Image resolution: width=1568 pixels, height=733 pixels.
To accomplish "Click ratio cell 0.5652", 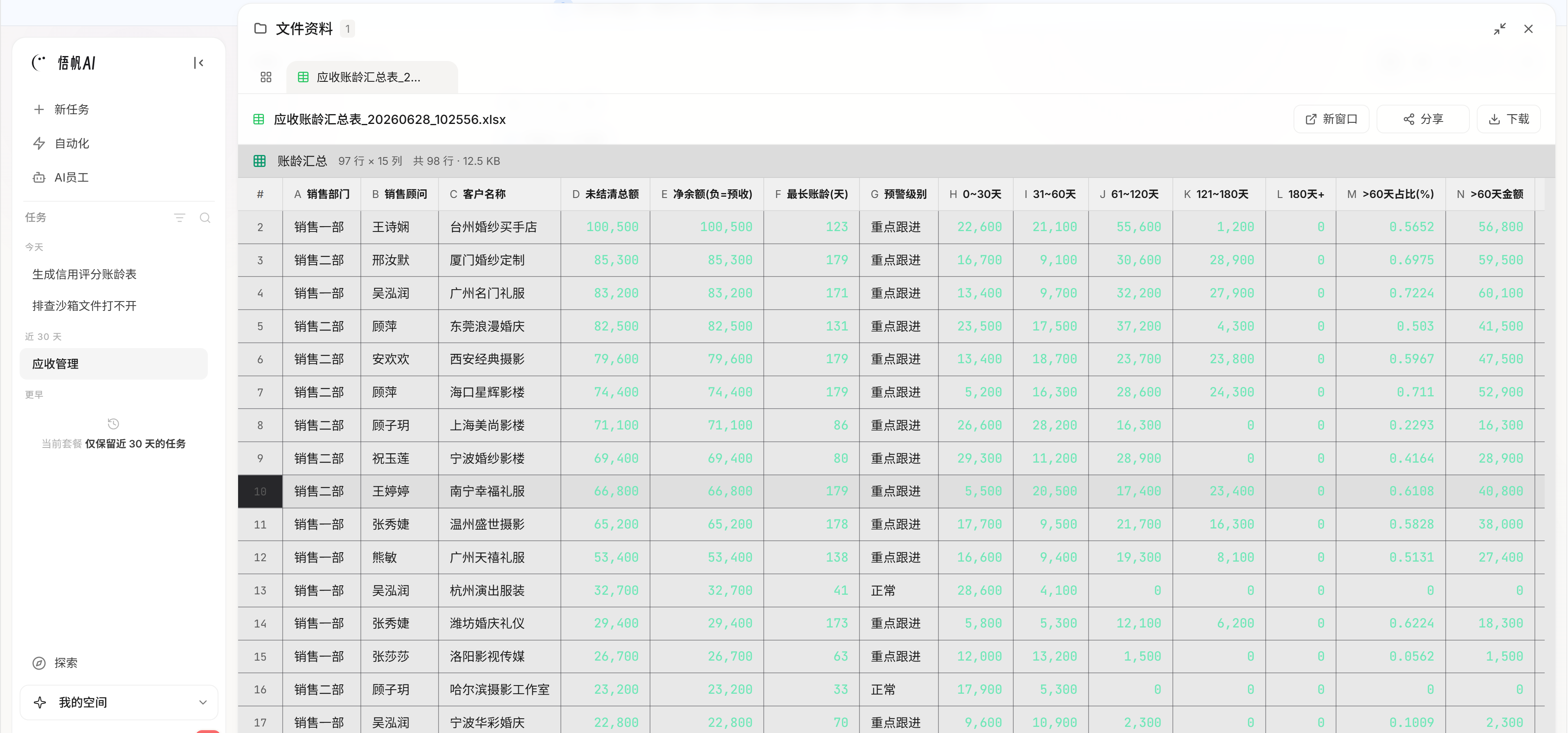I will tap(1391, 227).
